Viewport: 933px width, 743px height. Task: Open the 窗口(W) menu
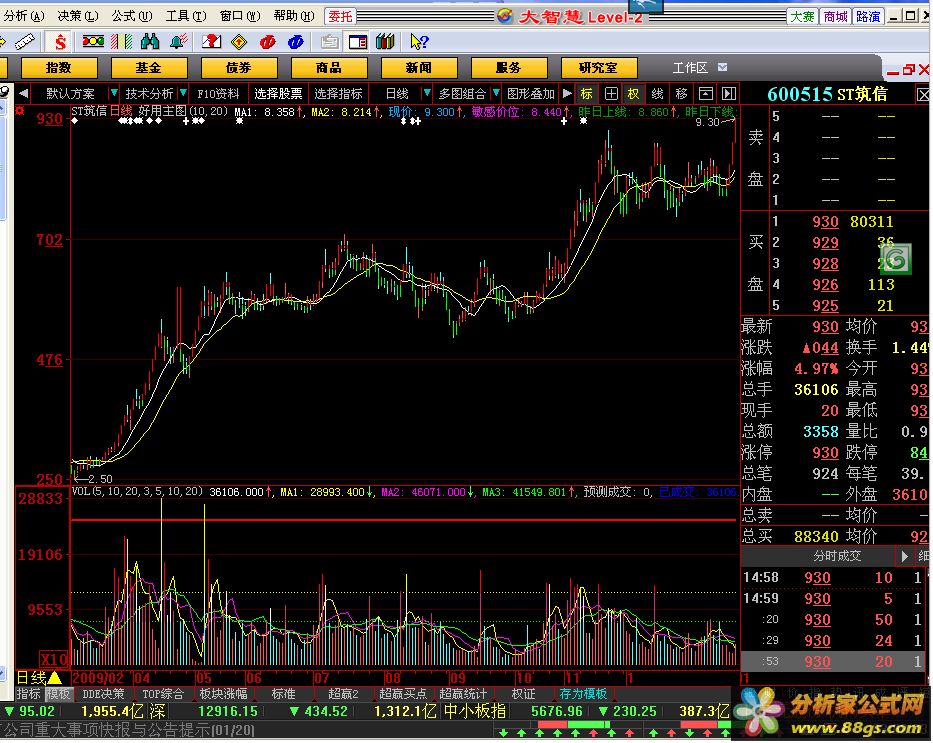pos(240,15)
